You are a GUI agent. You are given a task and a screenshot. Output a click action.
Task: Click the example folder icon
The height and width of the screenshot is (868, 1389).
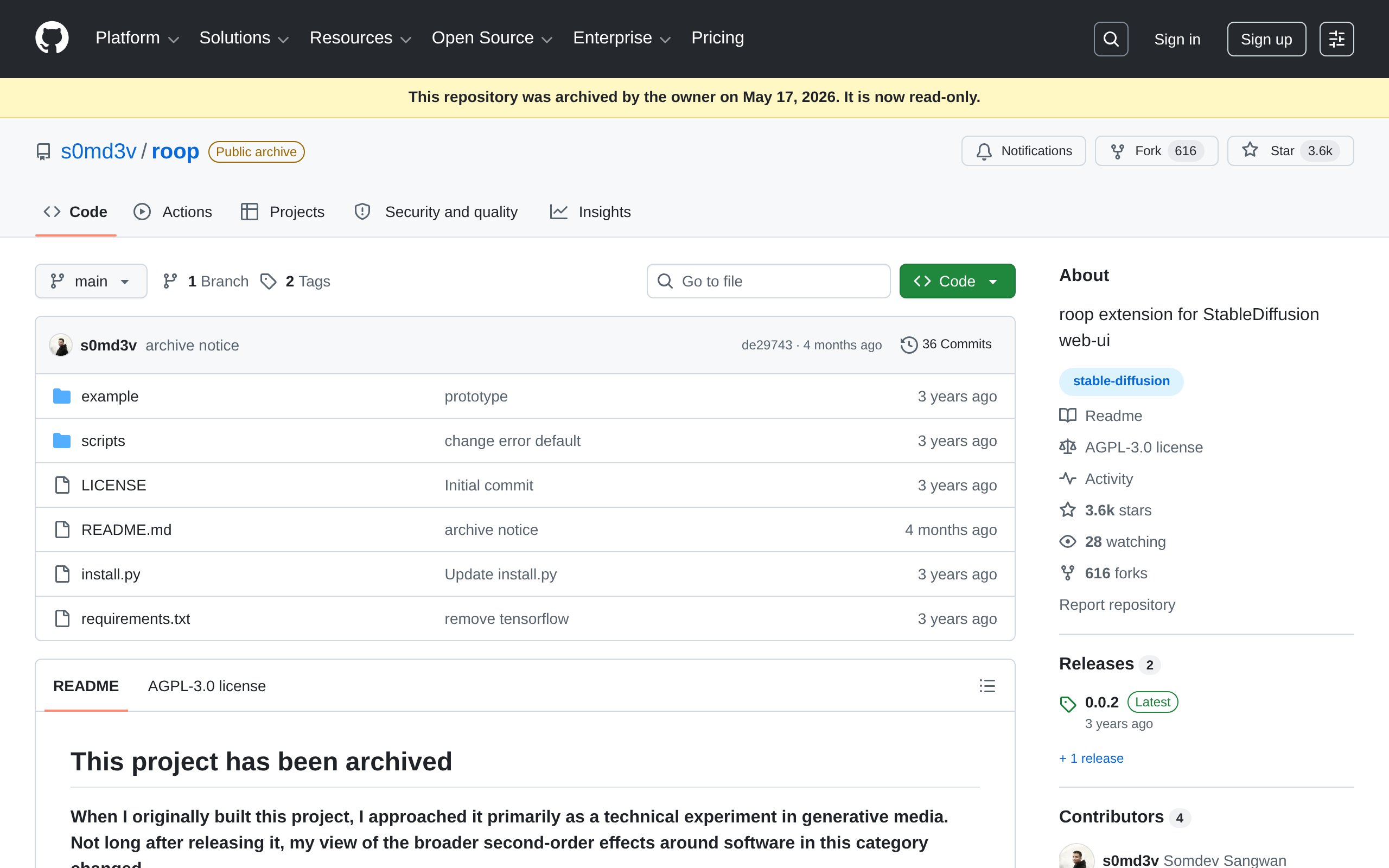coord(62,396)
